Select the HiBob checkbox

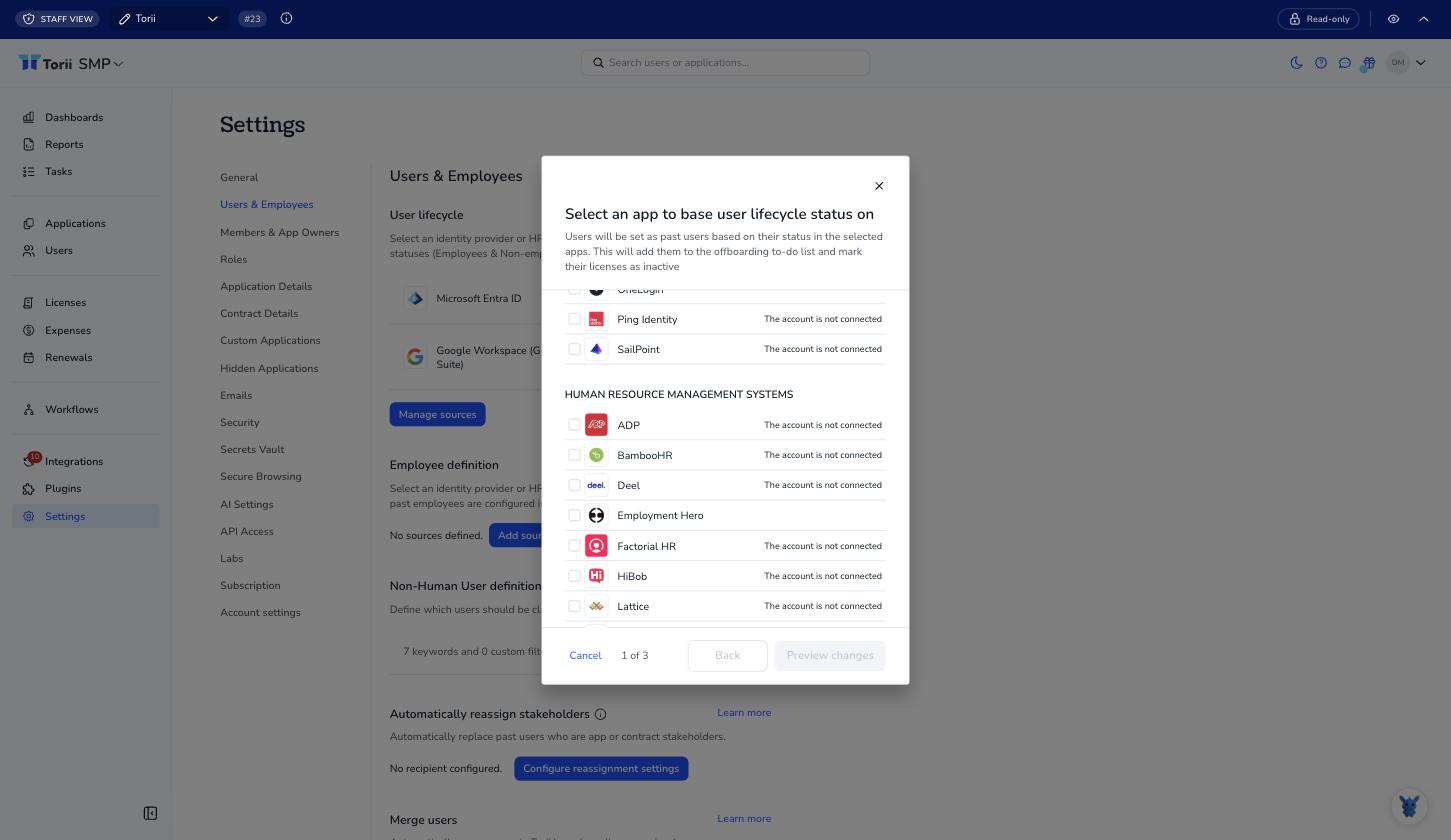point(574,576)
